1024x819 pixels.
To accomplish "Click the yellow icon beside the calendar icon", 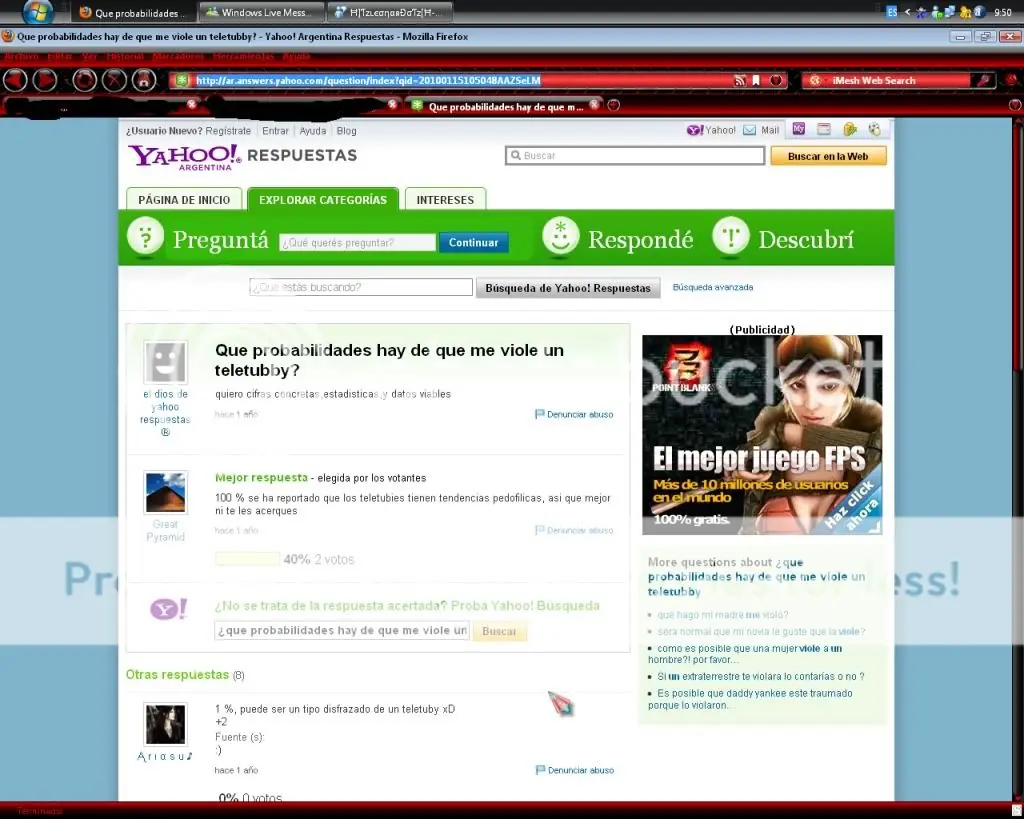I will [850, 129].
